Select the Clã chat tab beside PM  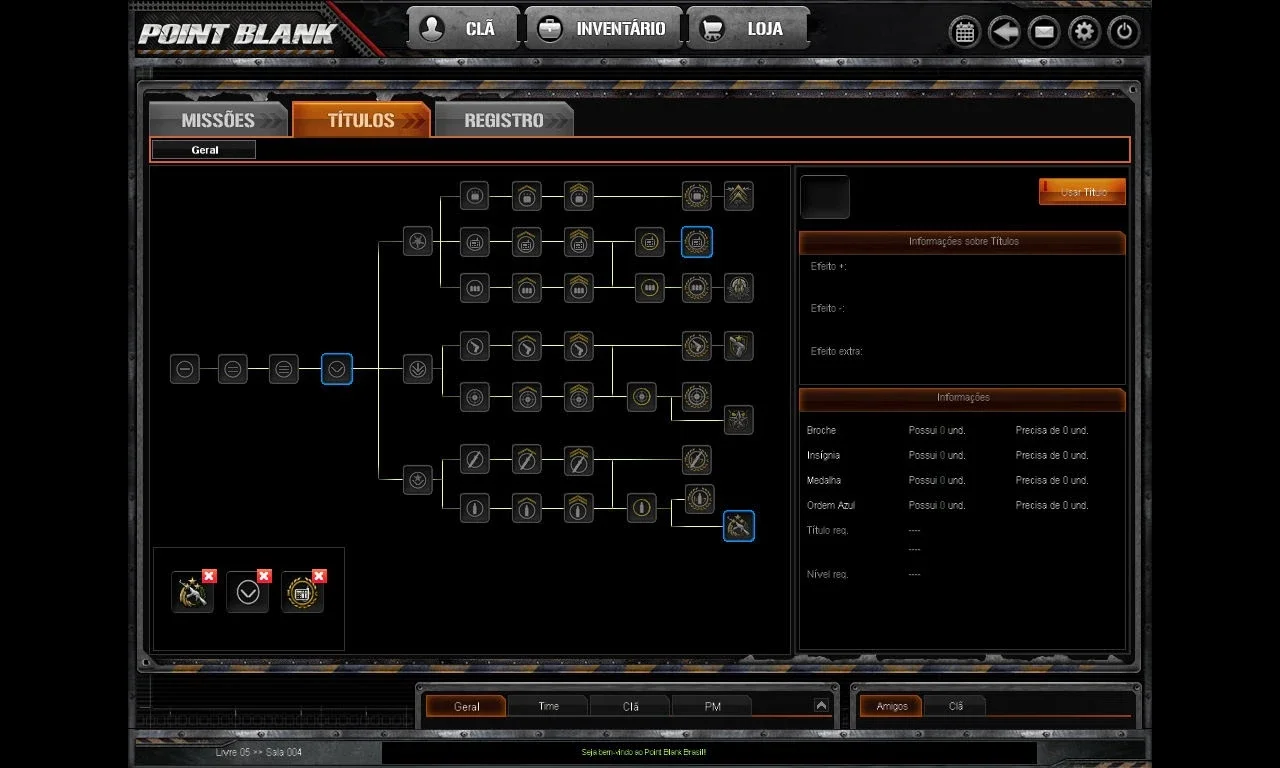click(630, 706)
